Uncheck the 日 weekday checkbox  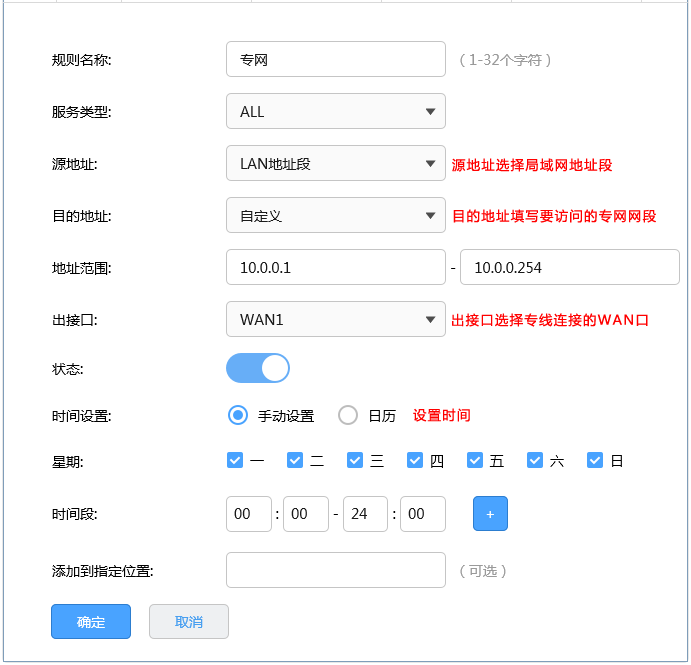594,460
